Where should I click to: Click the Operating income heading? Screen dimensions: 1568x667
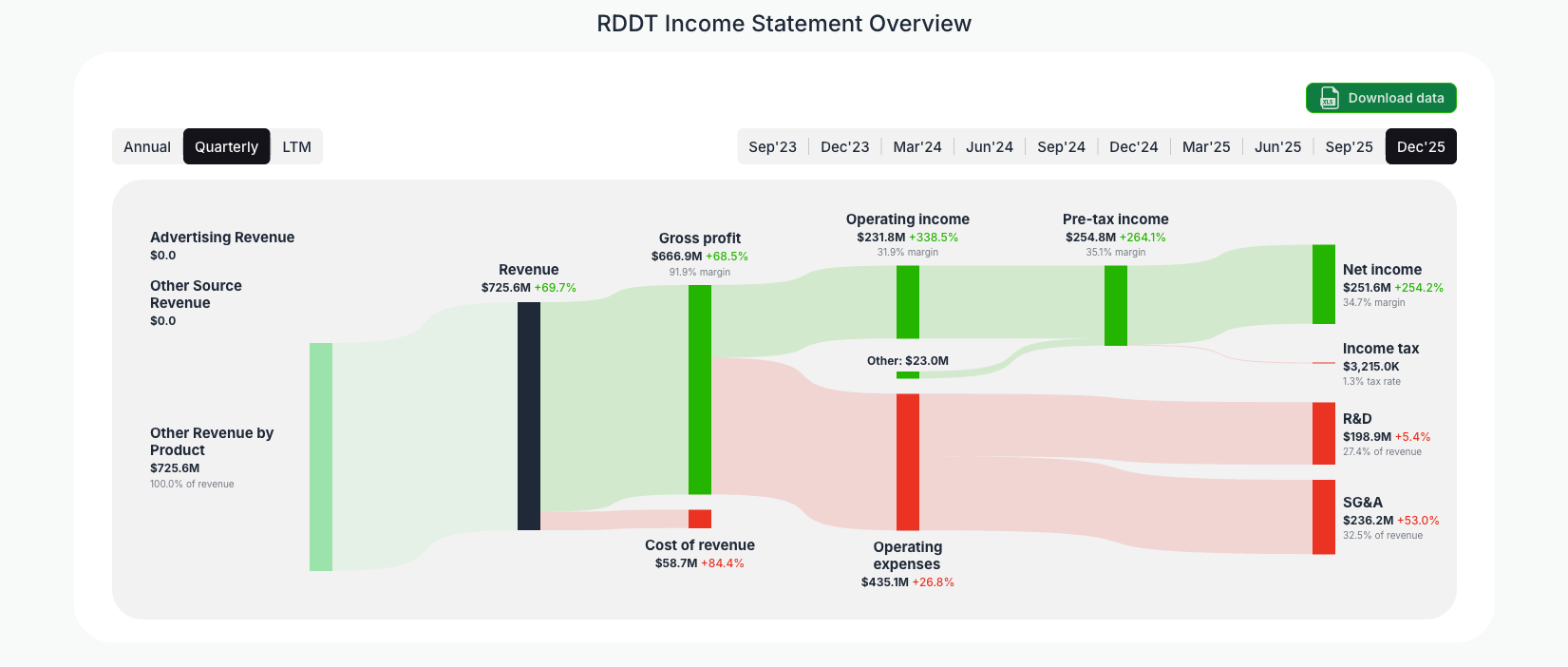click(x=908, y=219)
